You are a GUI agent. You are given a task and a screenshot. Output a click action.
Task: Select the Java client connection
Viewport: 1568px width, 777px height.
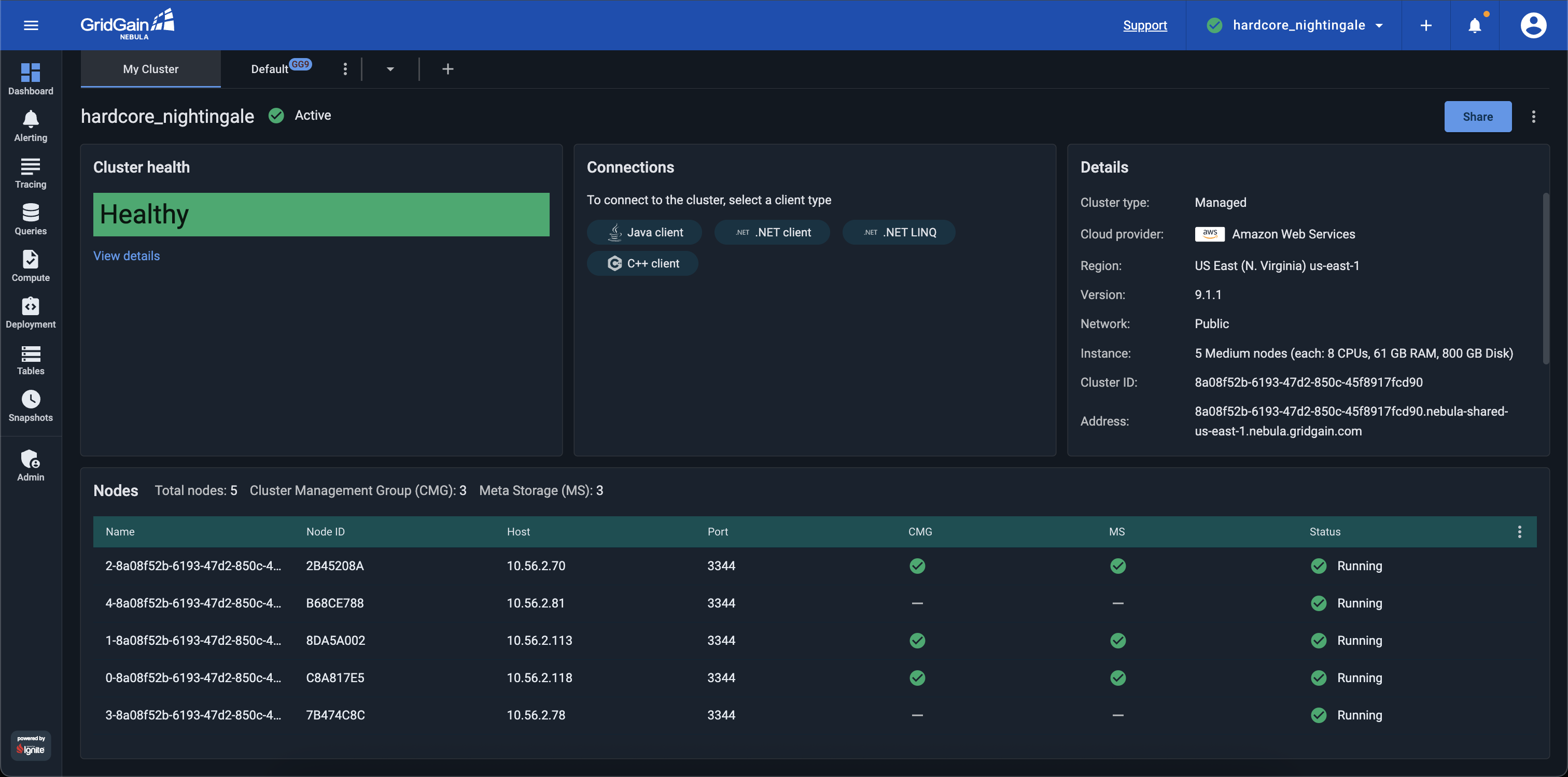point(644,232)
